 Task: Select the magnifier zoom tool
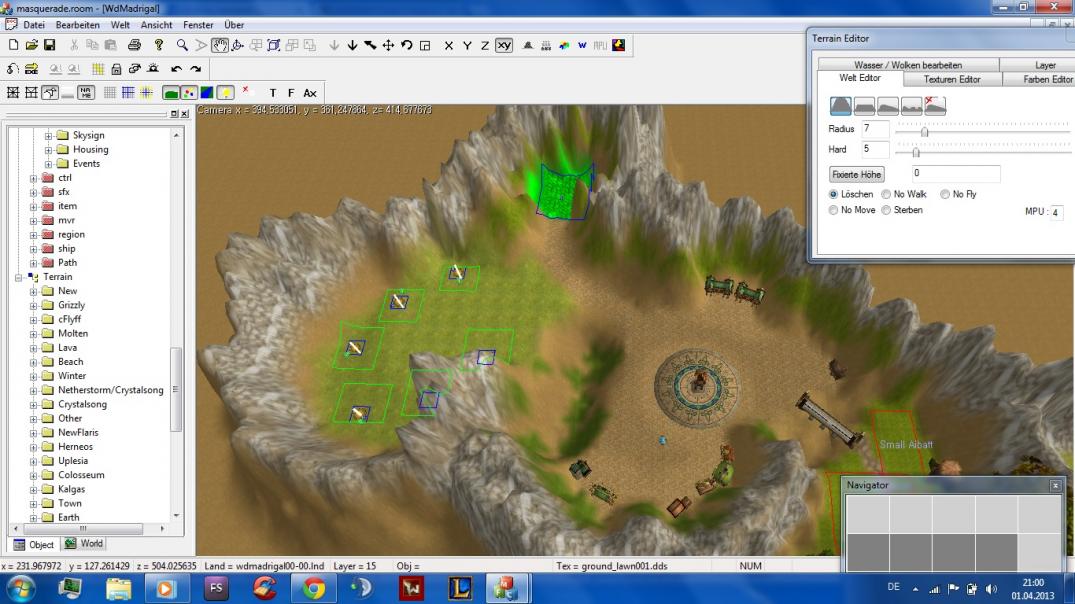click(182, 45)
